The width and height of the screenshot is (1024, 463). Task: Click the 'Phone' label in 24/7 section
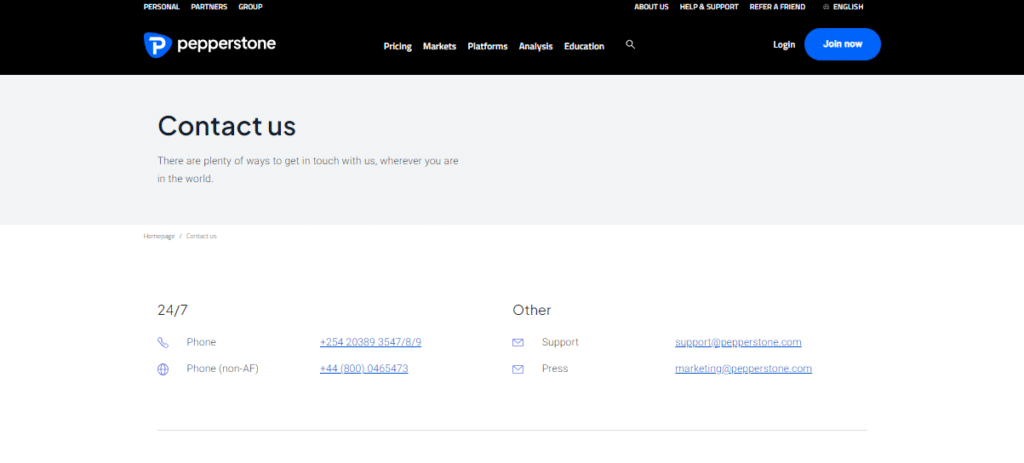(201, 342)
